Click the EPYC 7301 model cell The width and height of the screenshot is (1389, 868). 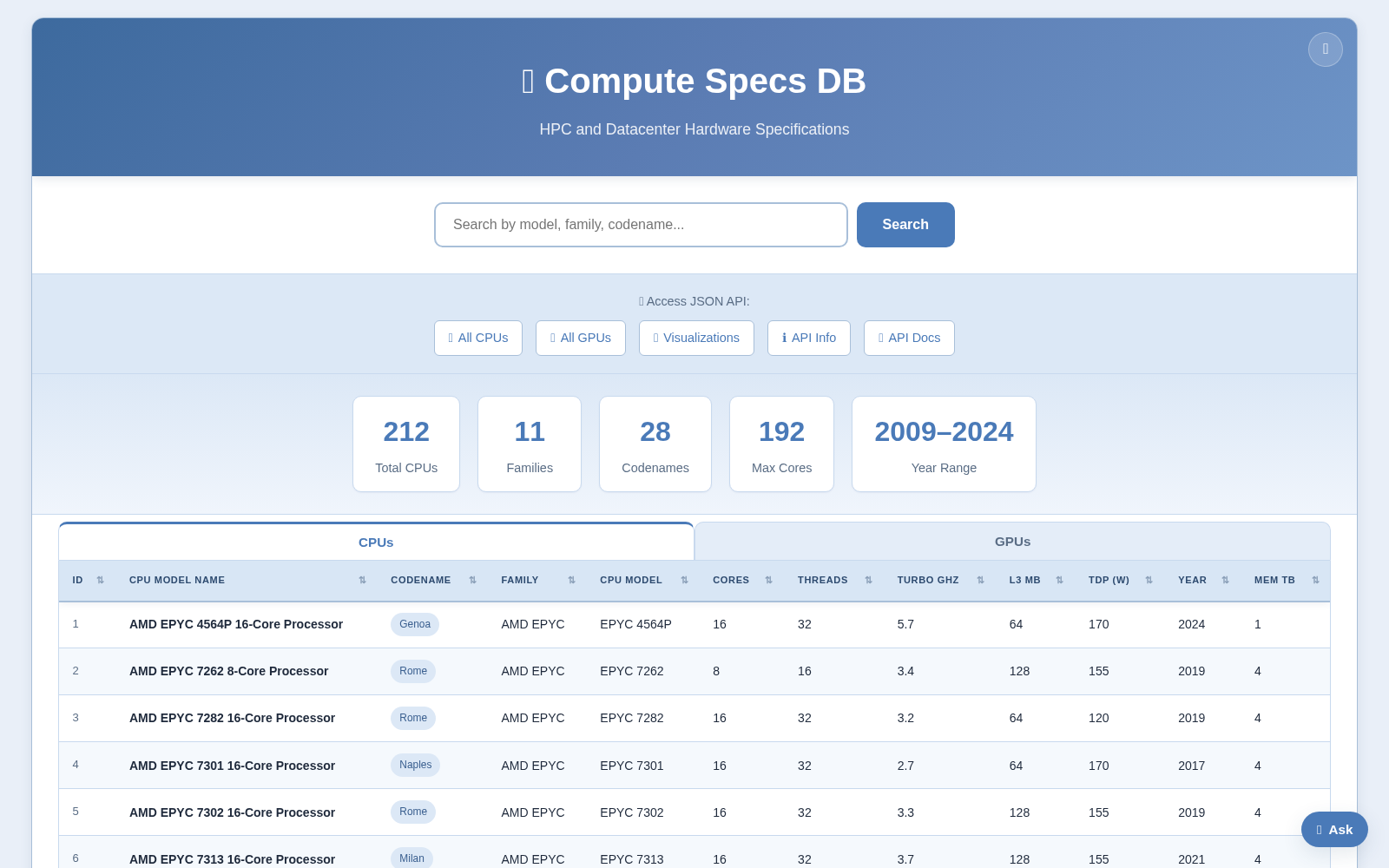[x=632, y=766]
